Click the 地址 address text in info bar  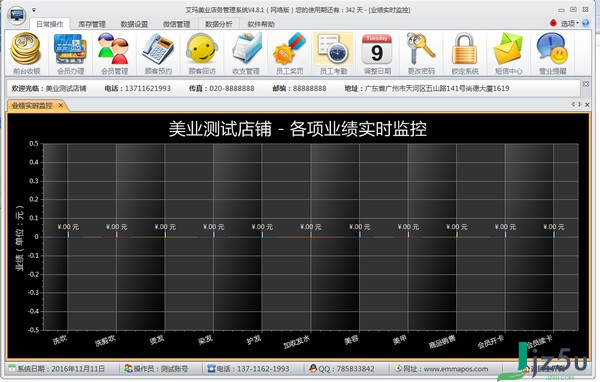click(x=427, y=88)
